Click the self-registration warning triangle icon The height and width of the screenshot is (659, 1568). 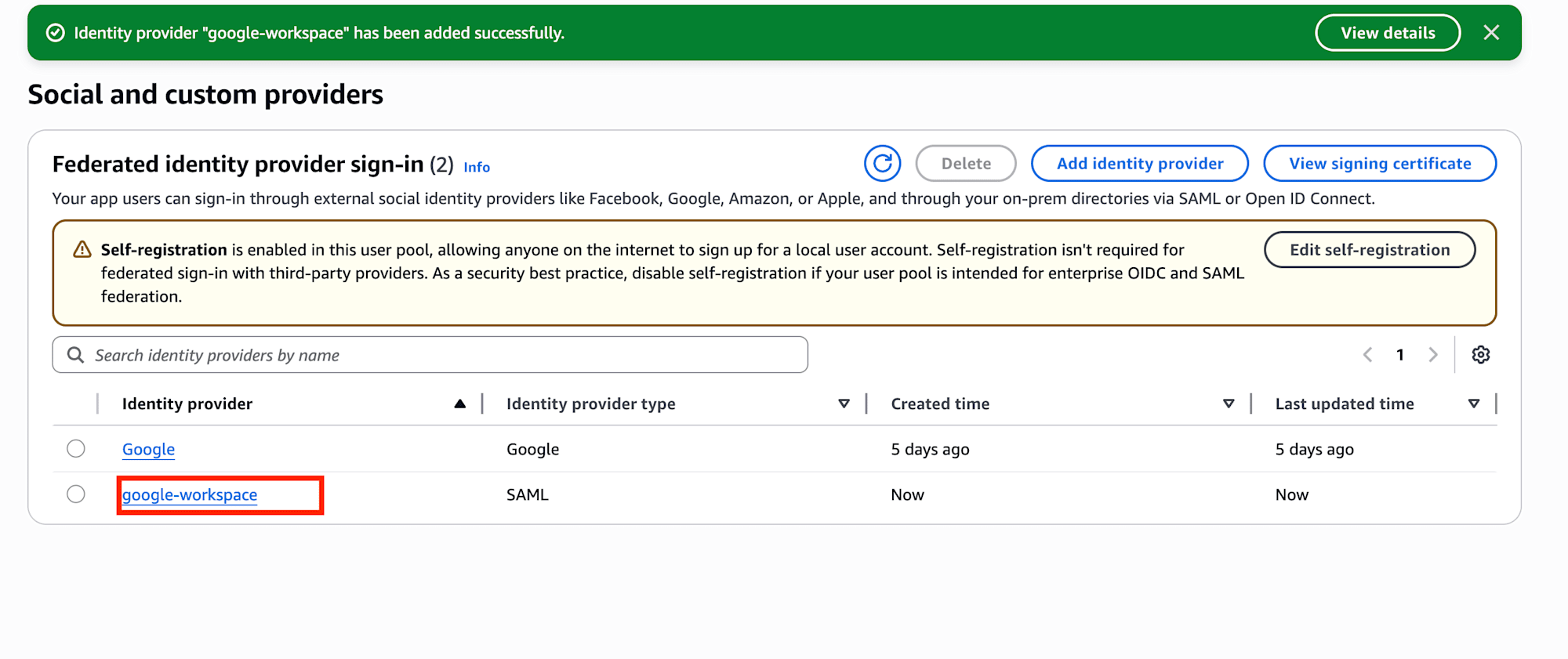tap(82, 250)
